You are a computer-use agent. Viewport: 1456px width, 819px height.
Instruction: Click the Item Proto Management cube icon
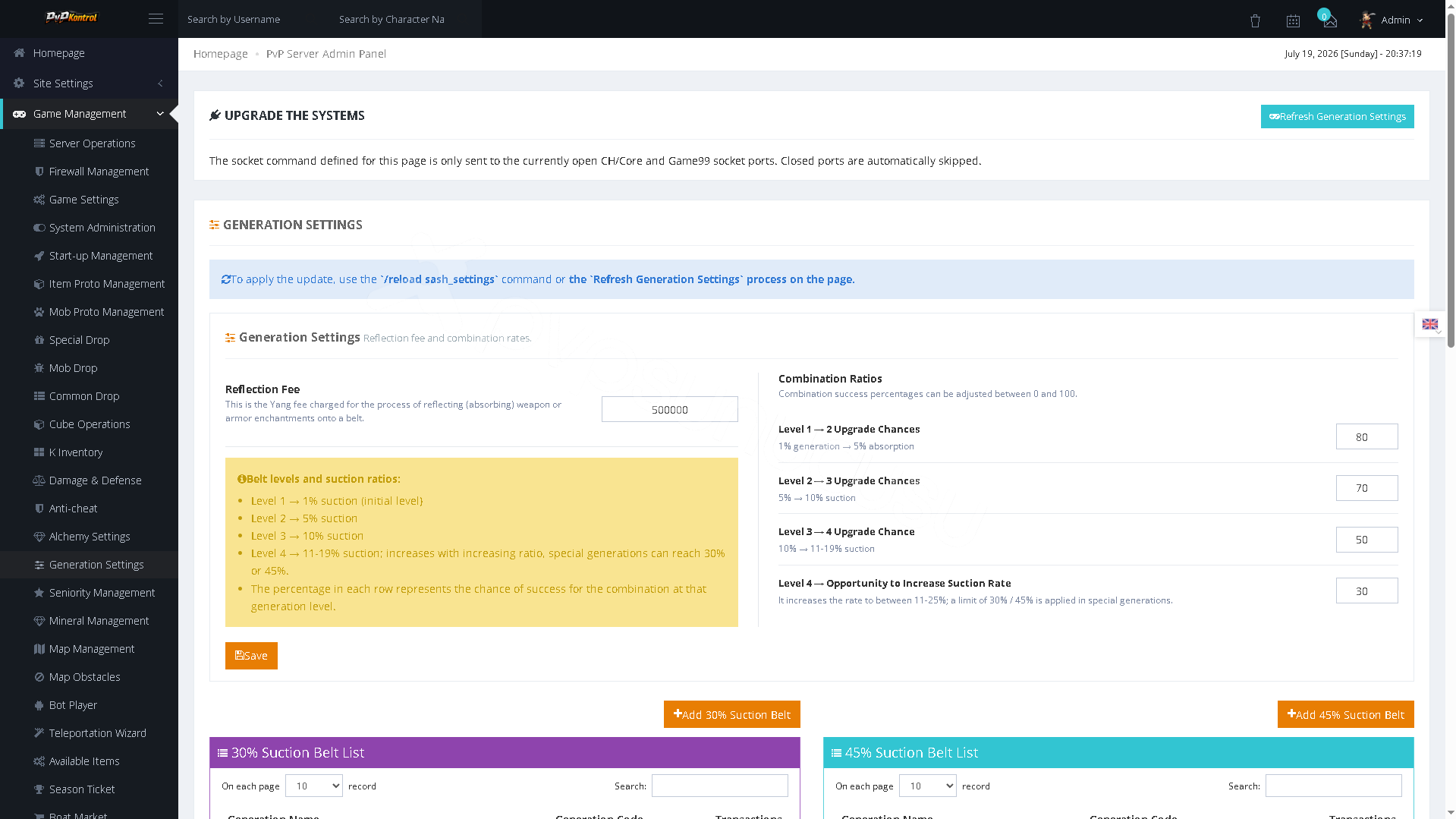point(39,284)
